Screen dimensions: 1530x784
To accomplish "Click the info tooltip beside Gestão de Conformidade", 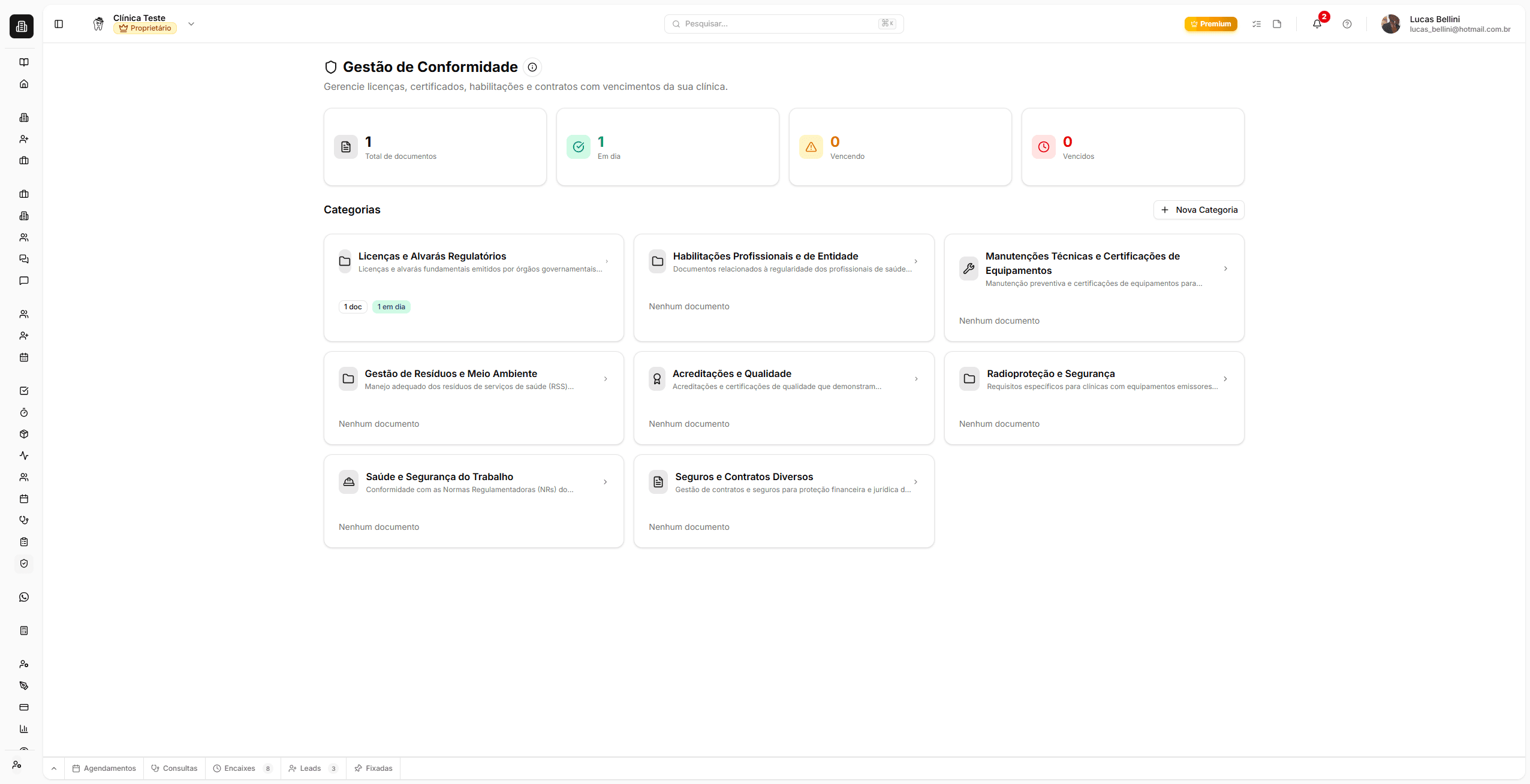I will pyautogui.click(x=531, y=67).
